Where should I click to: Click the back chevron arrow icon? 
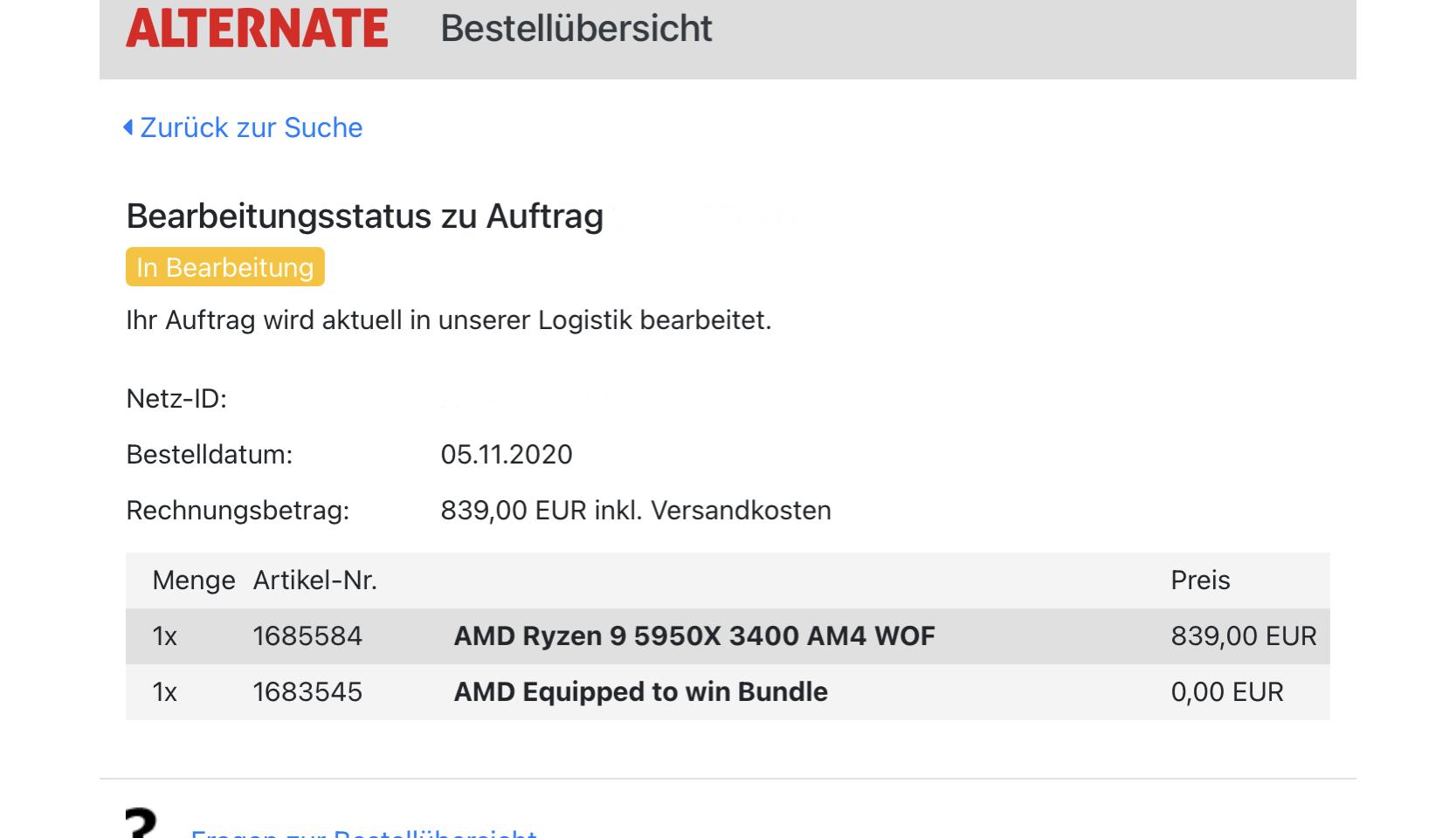click(x=128, y=127)
